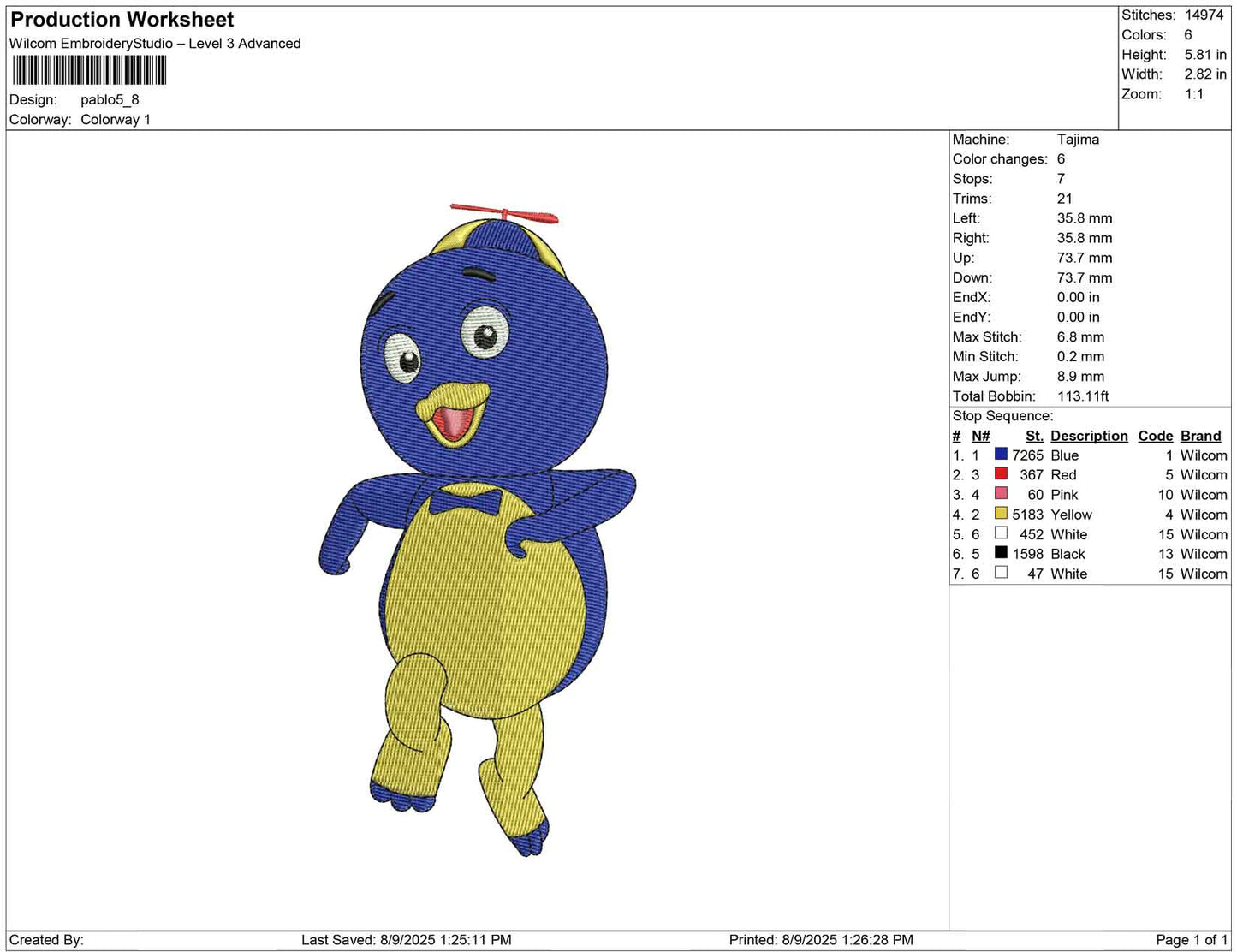Click the 'Stop Sequence:' heading

pyautogui.click(x=1002, y=416)
